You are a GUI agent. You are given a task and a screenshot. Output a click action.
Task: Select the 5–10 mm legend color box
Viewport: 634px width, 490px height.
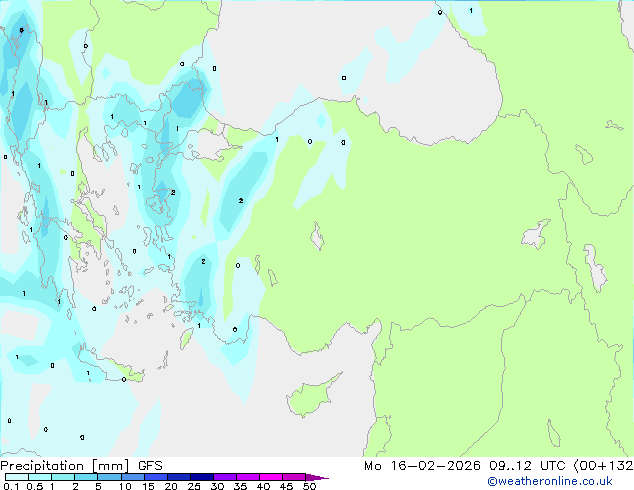(x=109, y=477)
